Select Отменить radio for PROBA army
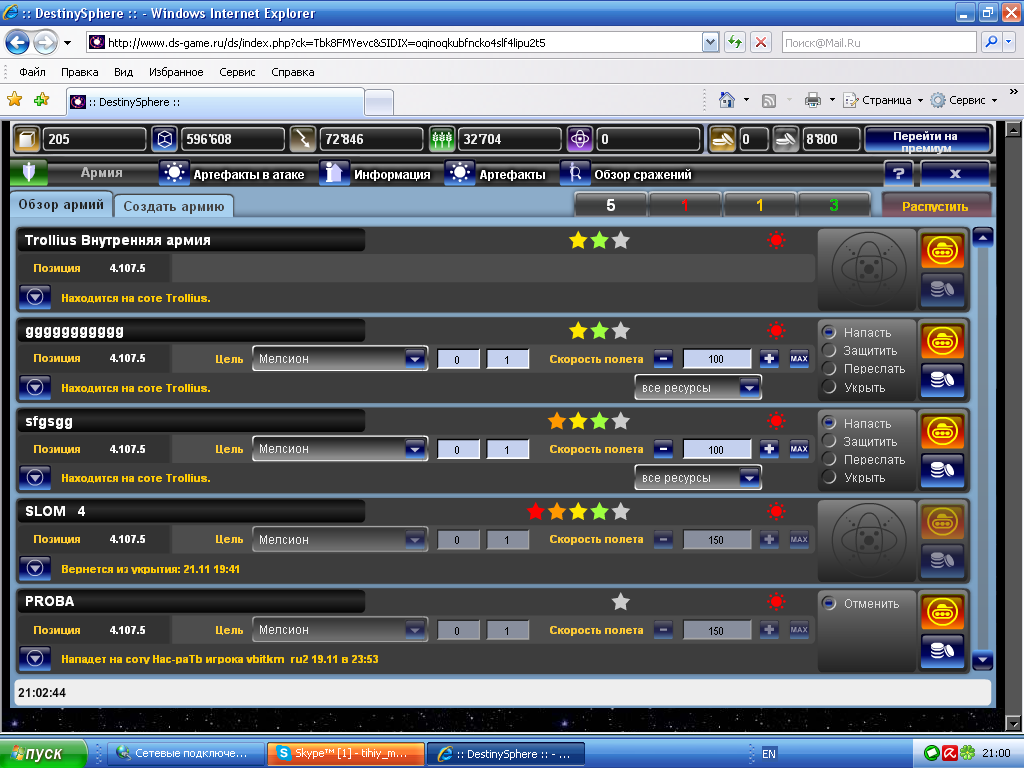The width and height of the screenshot is (1024, 768). (x=829, y=604)
